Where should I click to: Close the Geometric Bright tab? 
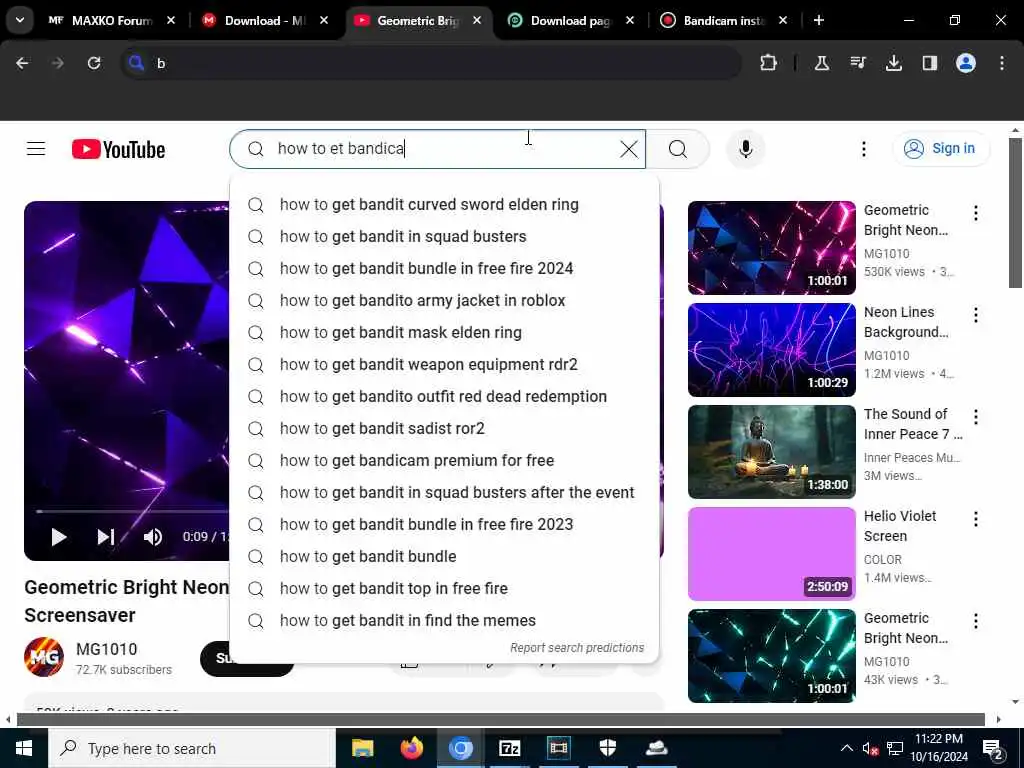(477, 20)
